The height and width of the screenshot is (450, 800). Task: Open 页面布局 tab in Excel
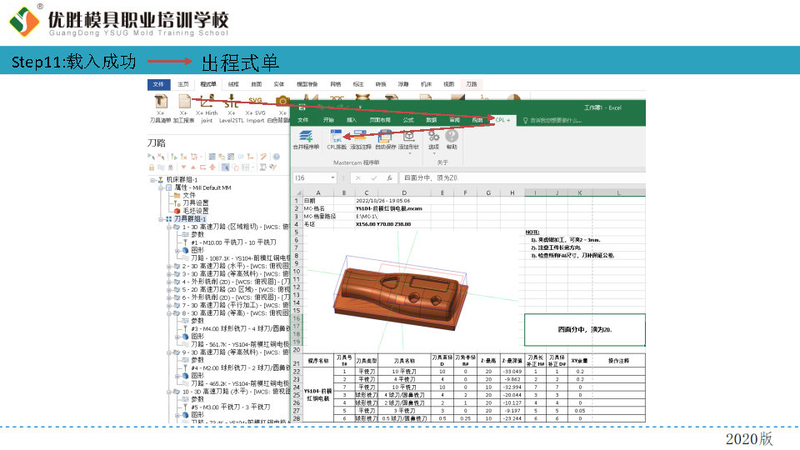click(380, 120)
